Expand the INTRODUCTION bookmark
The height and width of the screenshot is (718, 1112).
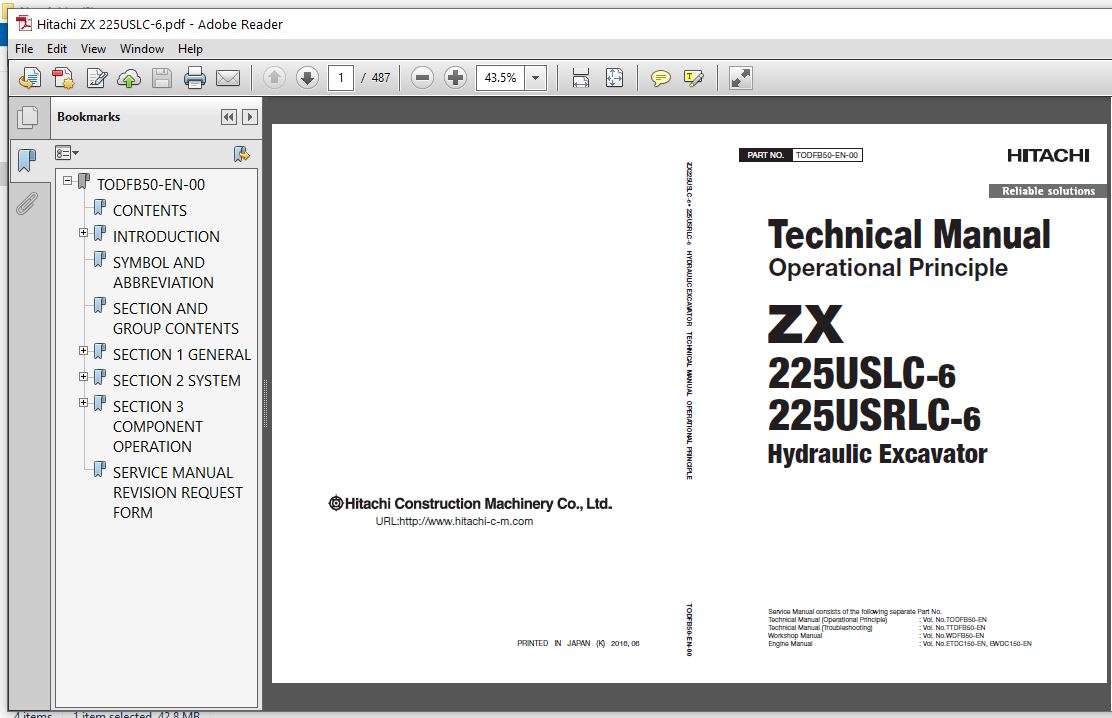coord(84,233)
